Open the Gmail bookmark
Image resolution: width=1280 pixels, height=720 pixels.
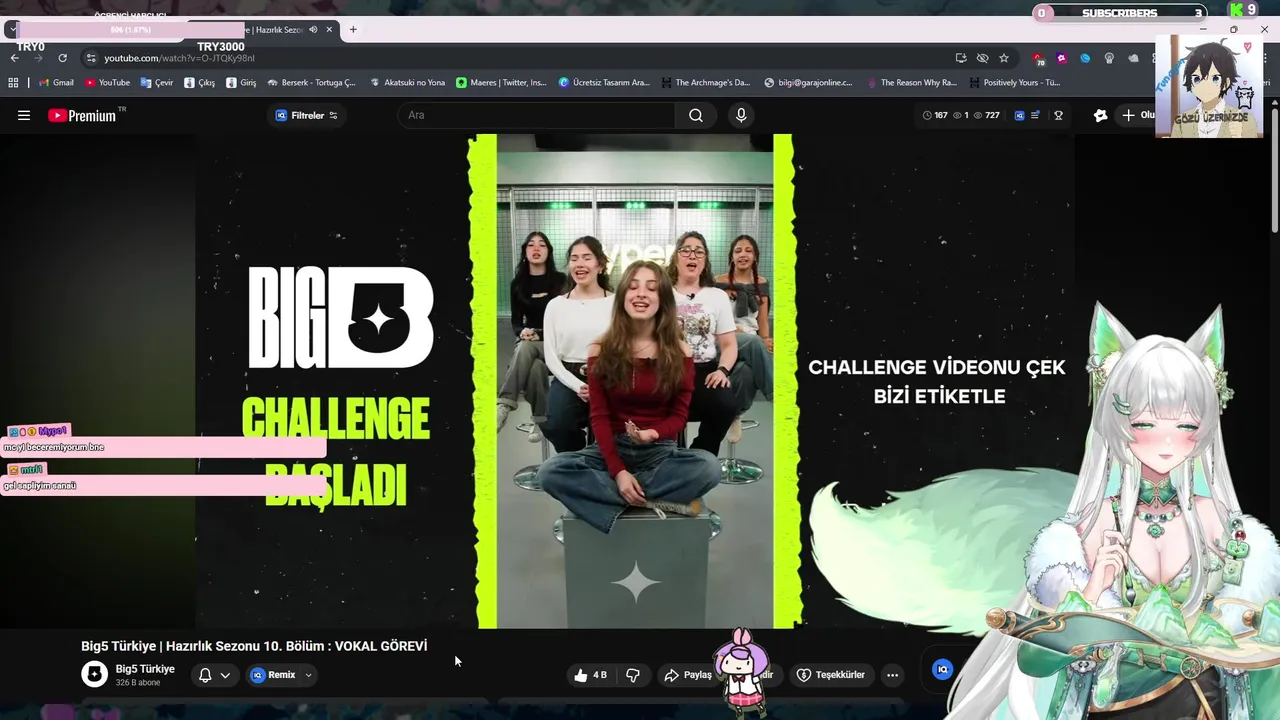pos(56,83)
